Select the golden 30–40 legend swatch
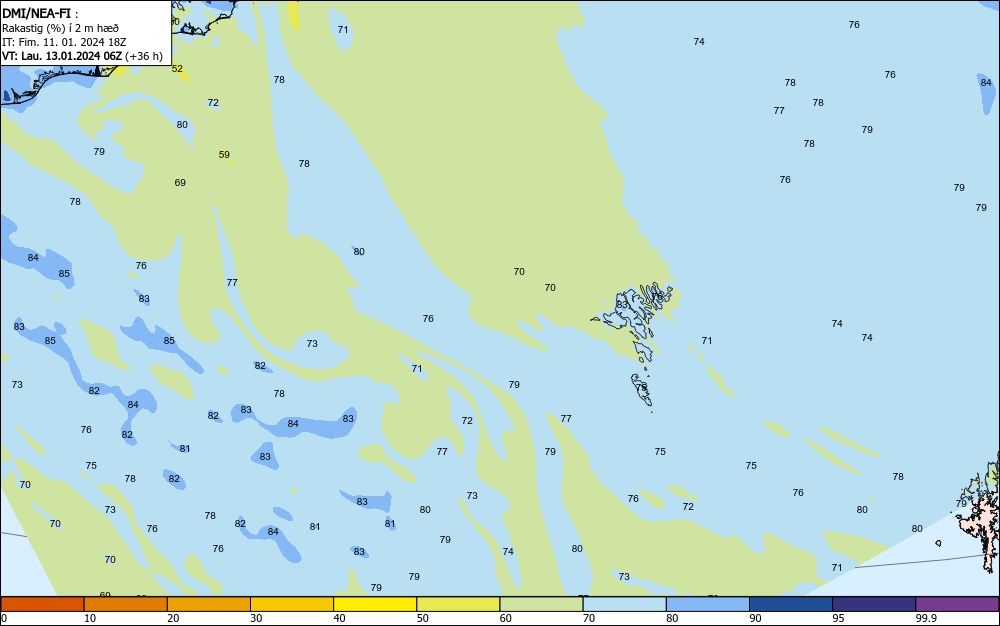Viewport: 1000px width, 626px height. pyautogui.click(x=292, y=604)
